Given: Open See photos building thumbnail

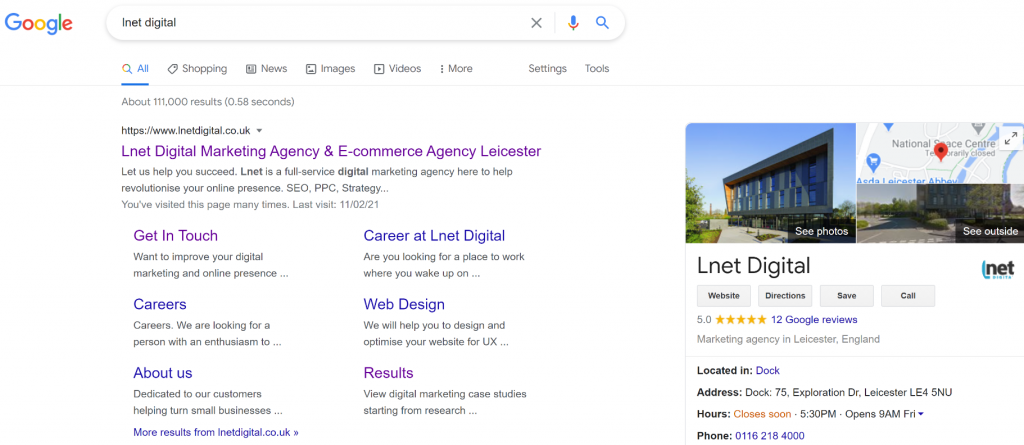Looking at the screenshot, I should pos(771,183).
